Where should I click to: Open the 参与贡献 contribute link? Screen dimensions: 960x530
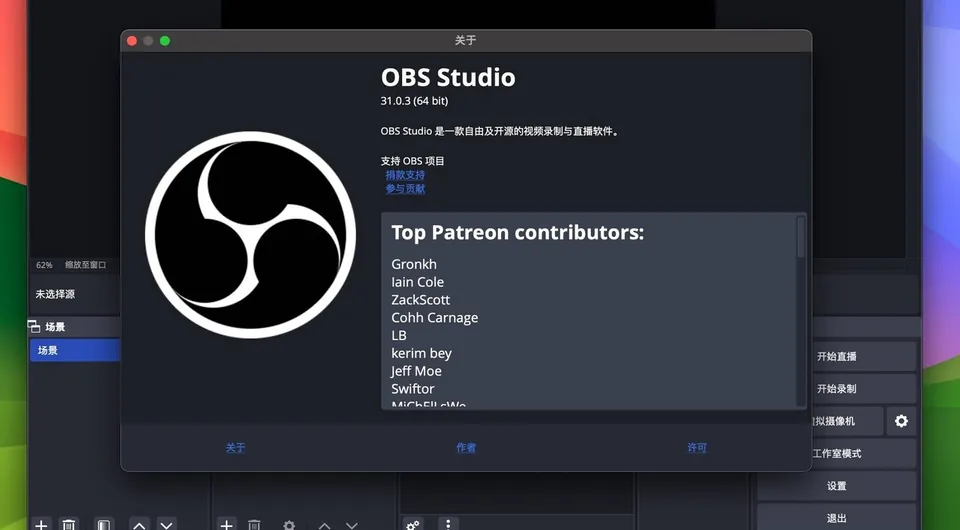click(405, 189)
